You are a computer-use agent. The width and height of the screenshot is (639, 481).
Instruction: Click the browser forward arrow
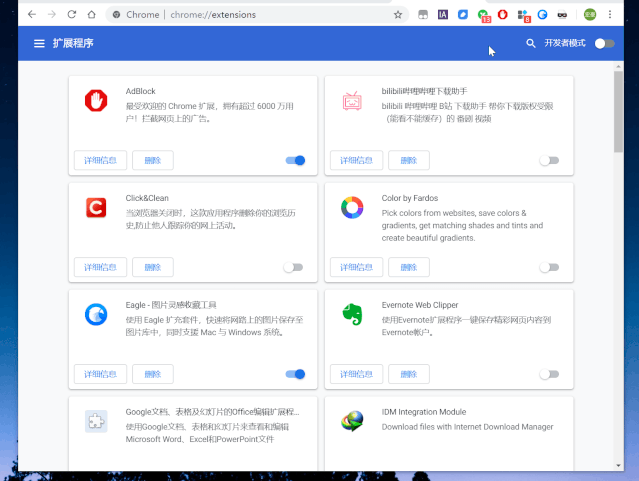[52, 15]
